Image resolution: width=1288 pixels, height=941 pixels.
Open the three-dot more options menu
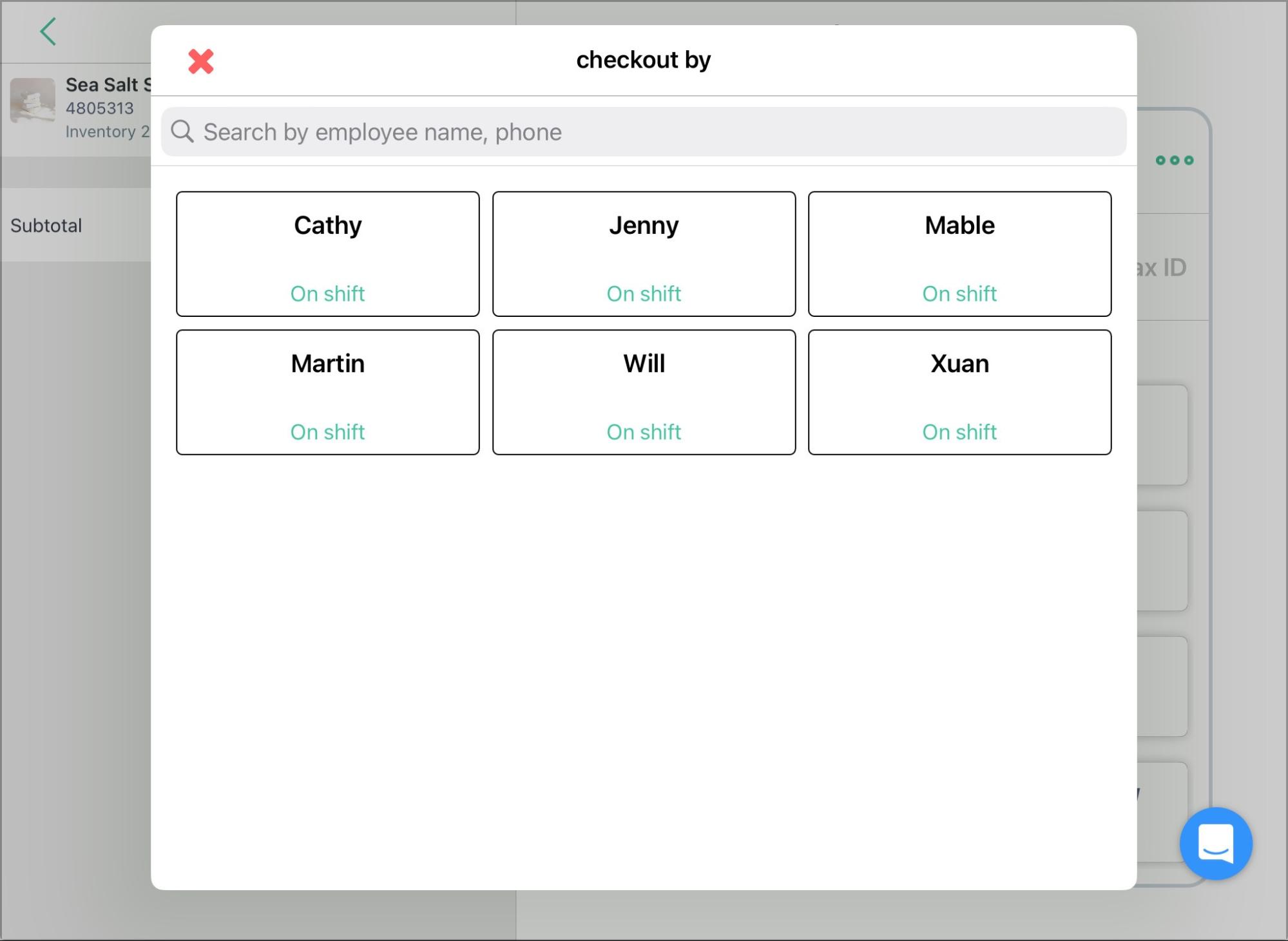(1175, 160)
